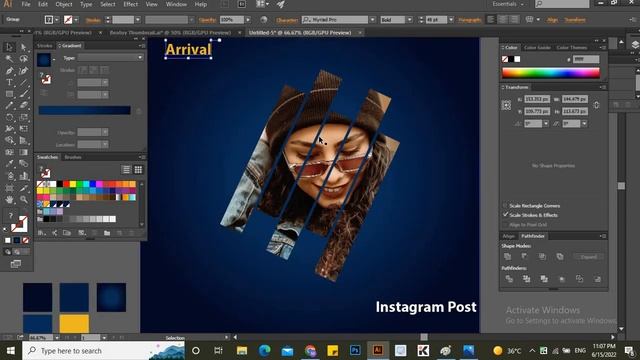Pick the red swatch in Swatches panel
This screenshot has height=360, width=640.
pos(66,184)
